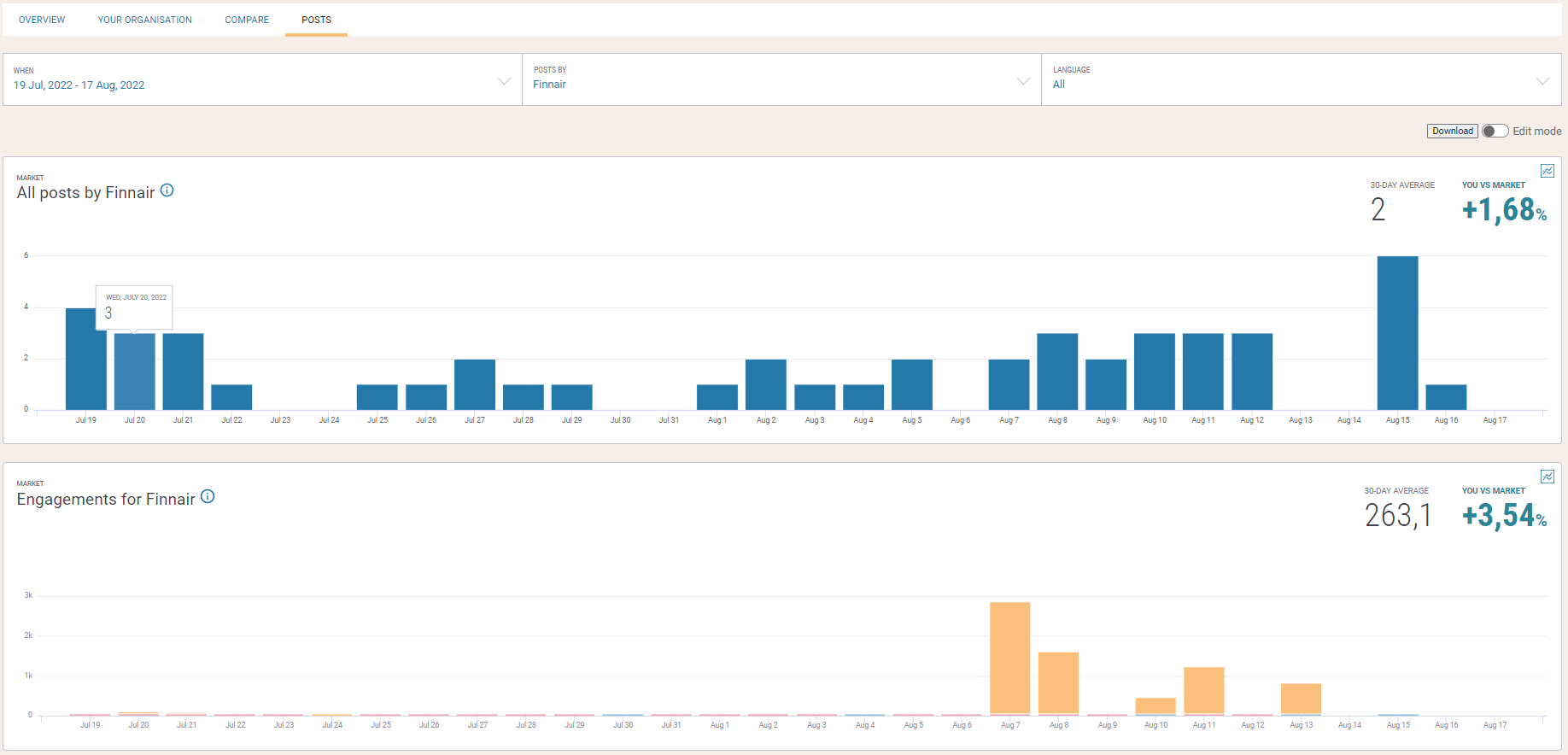
Task: Click the Jul 19 posts bar
Action: point(85,359)
